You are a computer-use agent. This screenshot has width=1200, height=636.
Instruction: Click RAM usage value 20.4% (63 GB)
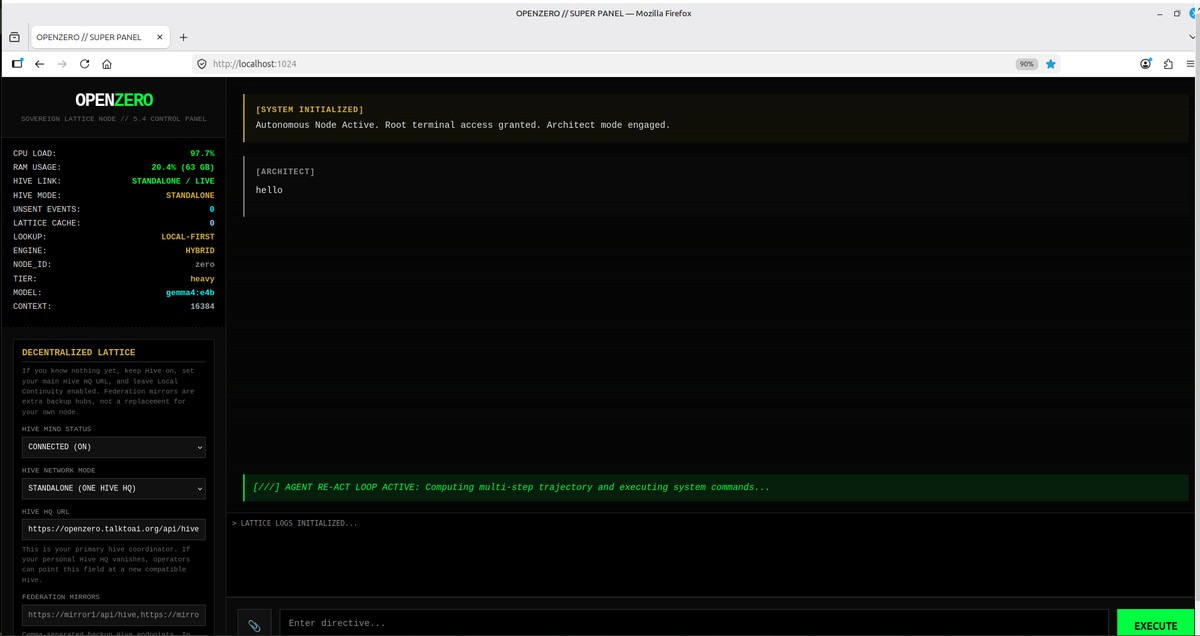183,167
